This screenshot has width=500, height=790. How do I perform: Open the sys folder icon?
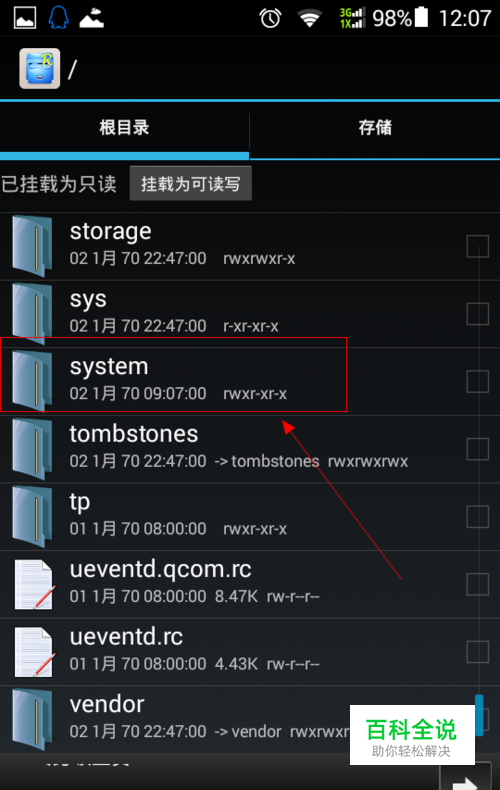(33, 313)
